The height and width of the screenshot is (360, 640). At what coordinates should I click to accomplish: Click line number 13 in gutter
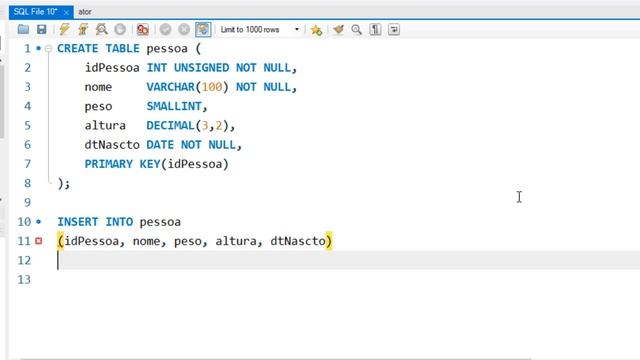[x=24, y=280]
